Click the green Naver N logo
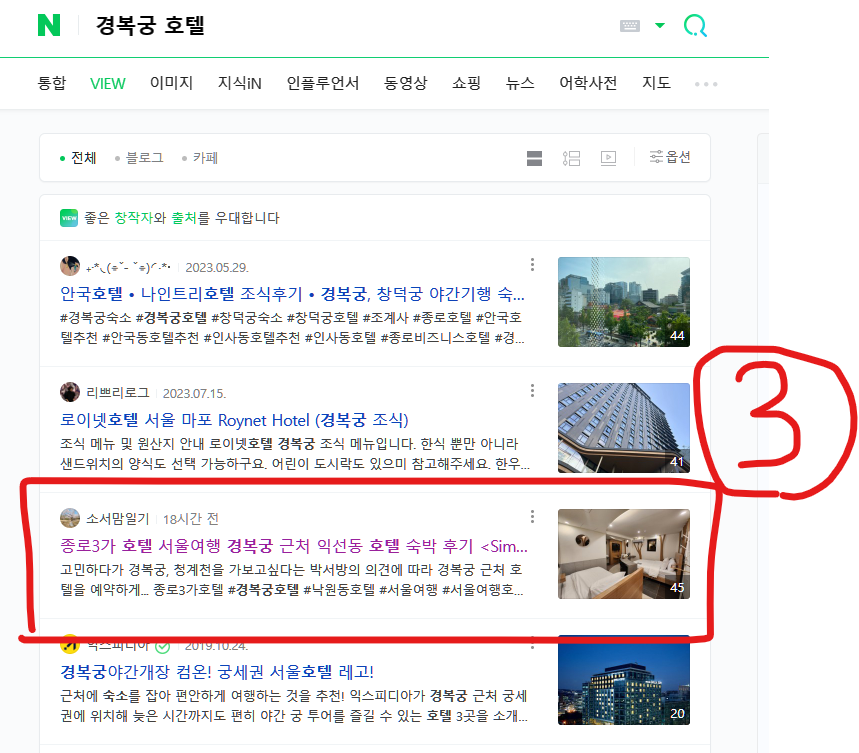The image size is (859, 753). (x=49, y=25)
